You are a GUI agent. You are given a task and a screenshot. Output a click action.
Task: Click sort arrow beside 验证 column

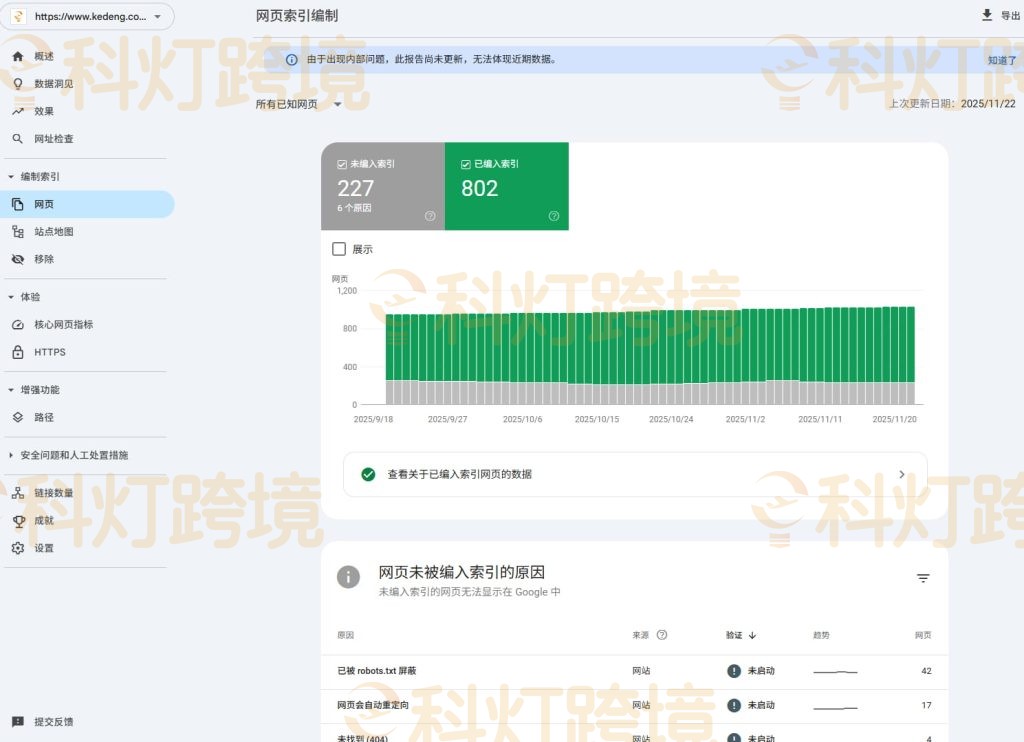coord(752,635)
